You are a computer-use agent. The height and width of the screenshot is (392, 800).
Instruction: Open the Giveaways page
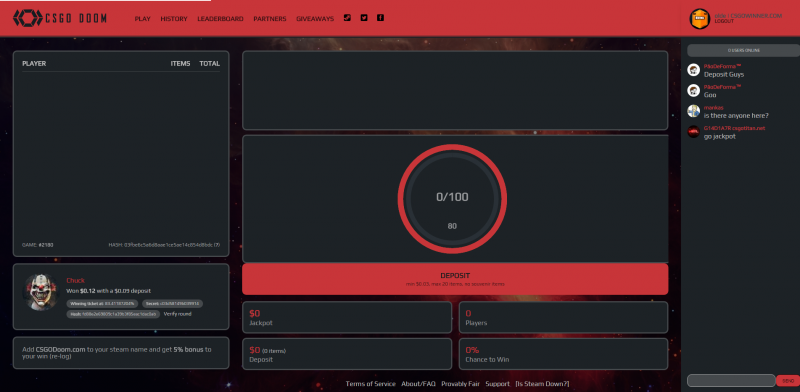(315, 19)
